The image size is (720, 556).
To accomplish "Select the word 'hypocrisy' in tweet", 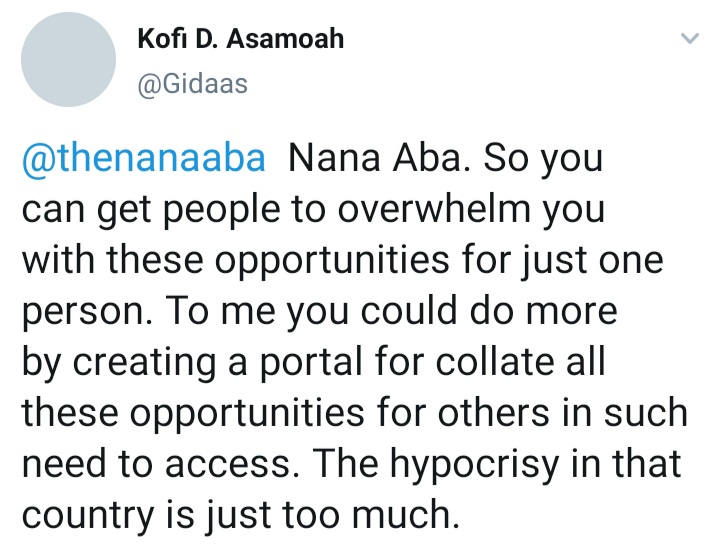I will click(475, 464).
